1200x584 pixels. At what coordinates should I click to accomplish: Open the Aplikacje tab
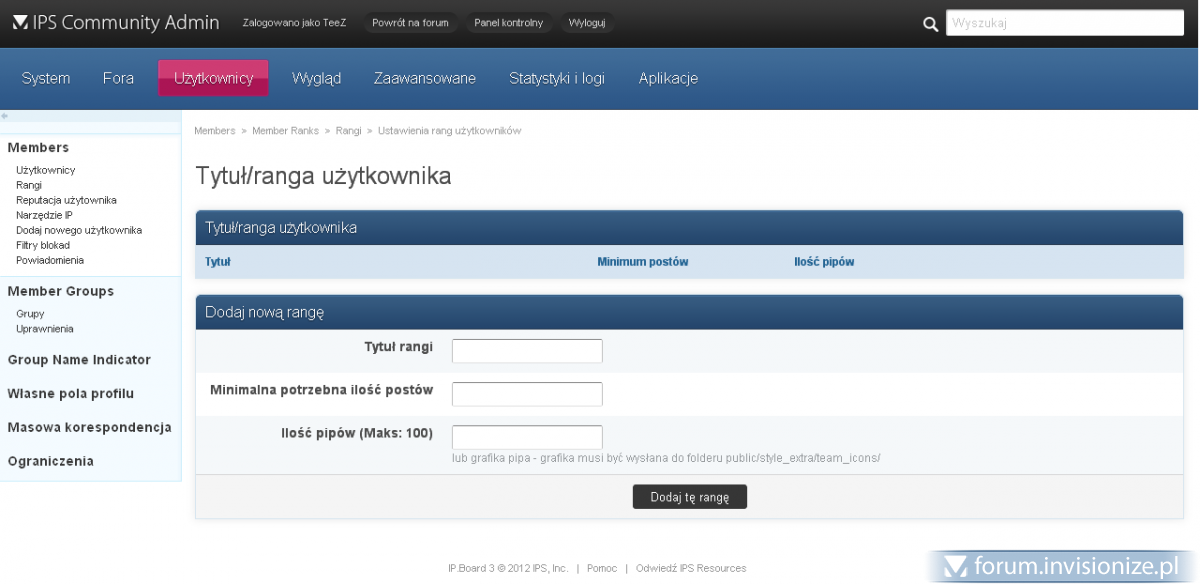pos(668,79)
